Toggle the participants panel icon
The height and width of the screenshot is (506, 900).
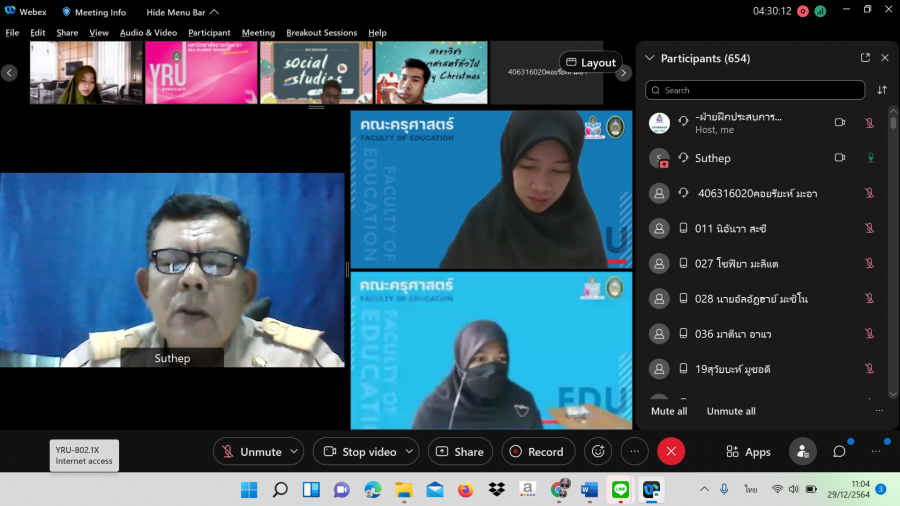tap(802, 452)
